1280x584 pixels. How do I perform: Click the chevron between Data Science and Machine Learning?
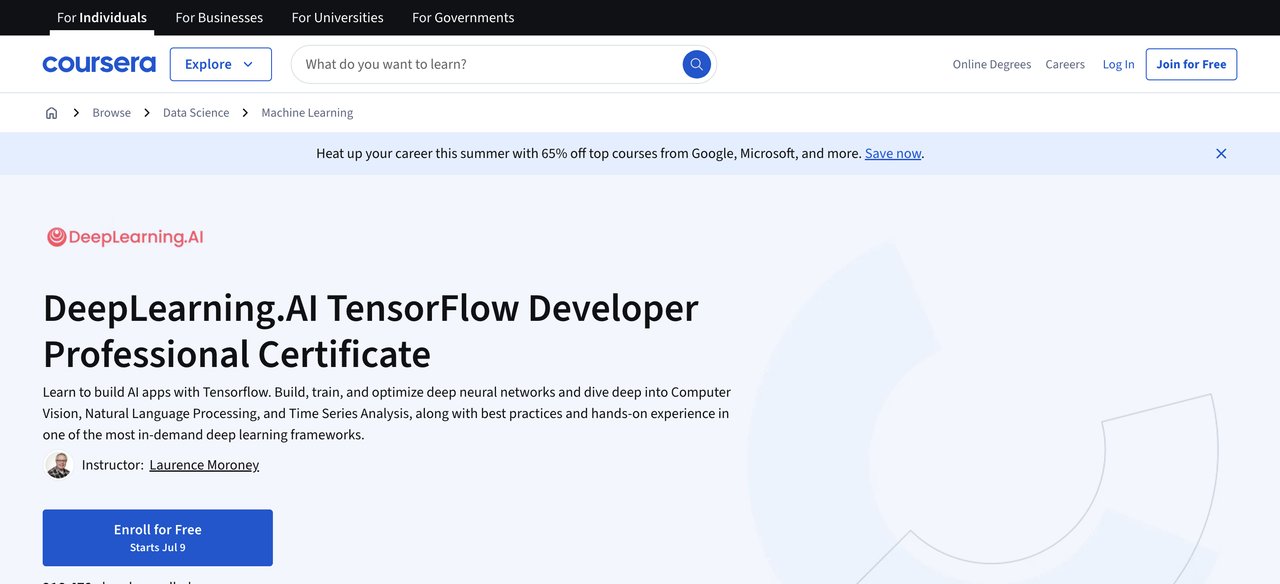(x=244, y=112)
